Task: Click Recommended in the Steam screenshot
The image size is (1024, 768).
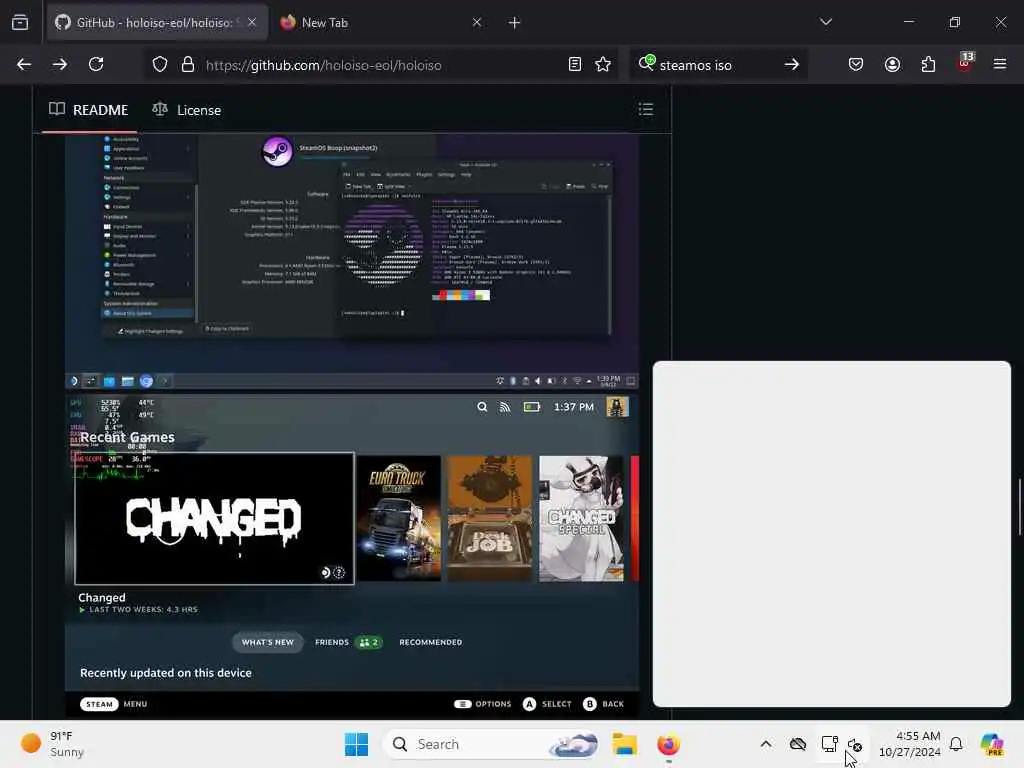Action: pyautogui.click(x=430, y=642)
